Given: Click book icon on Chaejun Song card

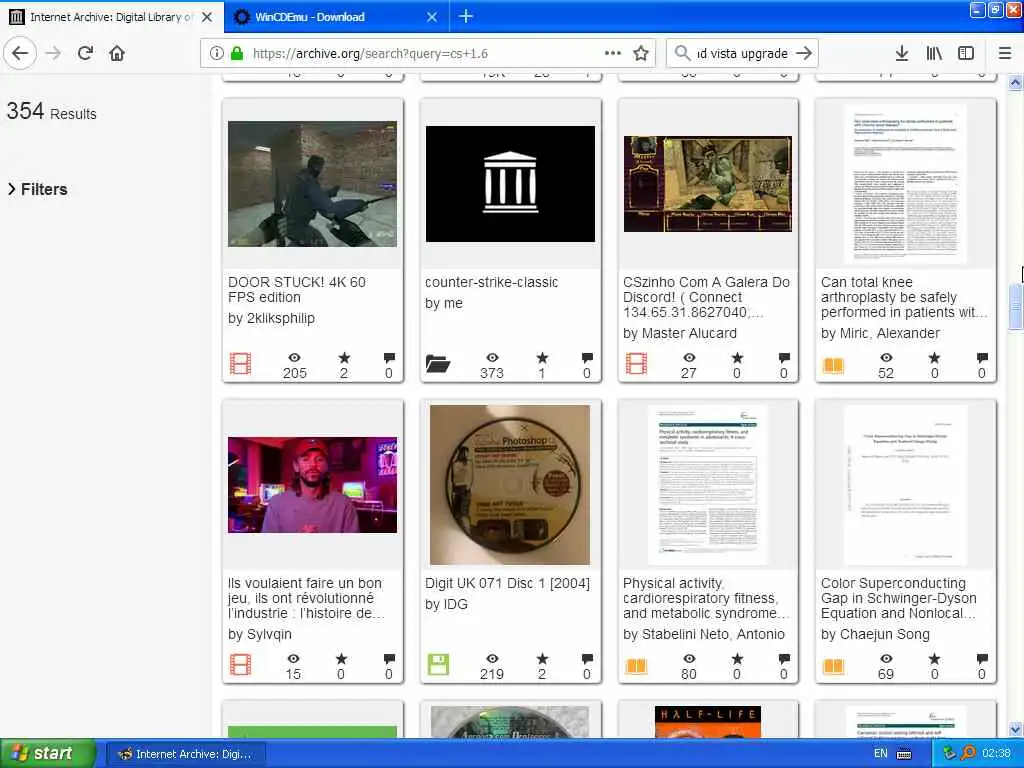Looking at the screenshot, I should coord(833,666).
